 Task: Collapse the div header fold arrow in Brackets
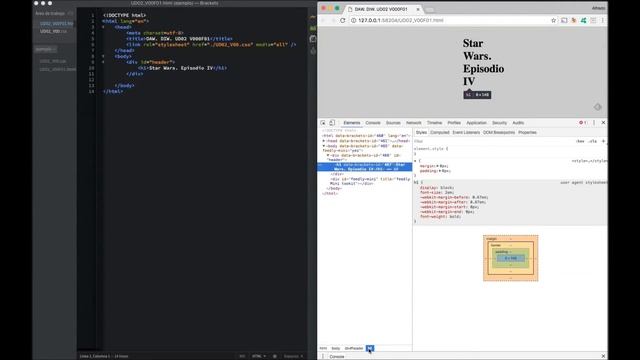coord(103,62)
